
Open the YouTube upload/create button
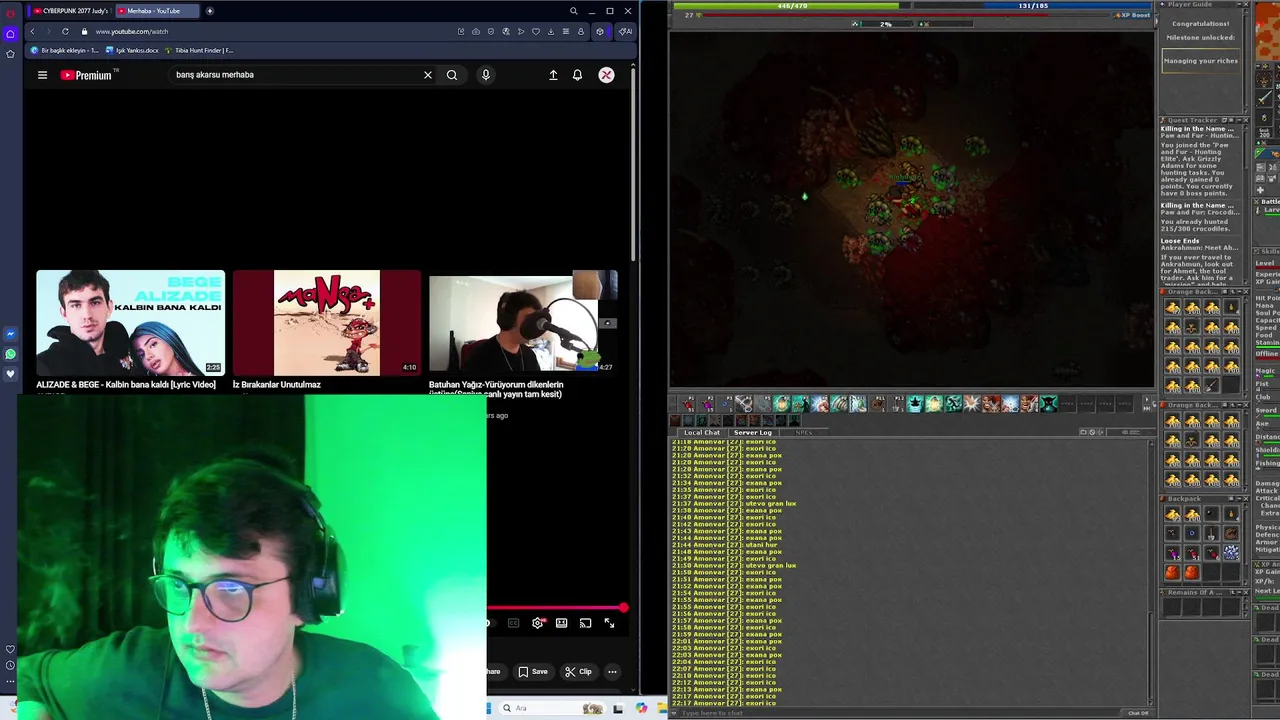coord(553,75)
